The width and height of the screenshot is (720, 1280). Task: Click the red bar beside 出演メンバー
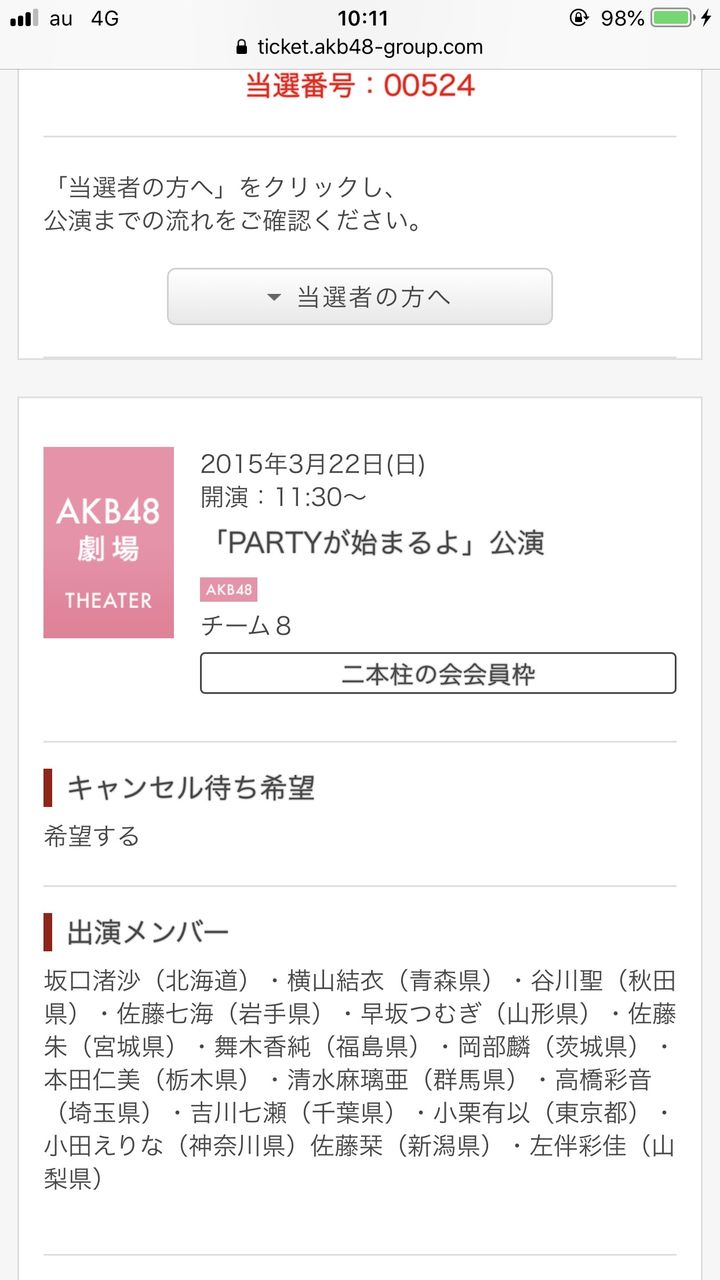48,933
